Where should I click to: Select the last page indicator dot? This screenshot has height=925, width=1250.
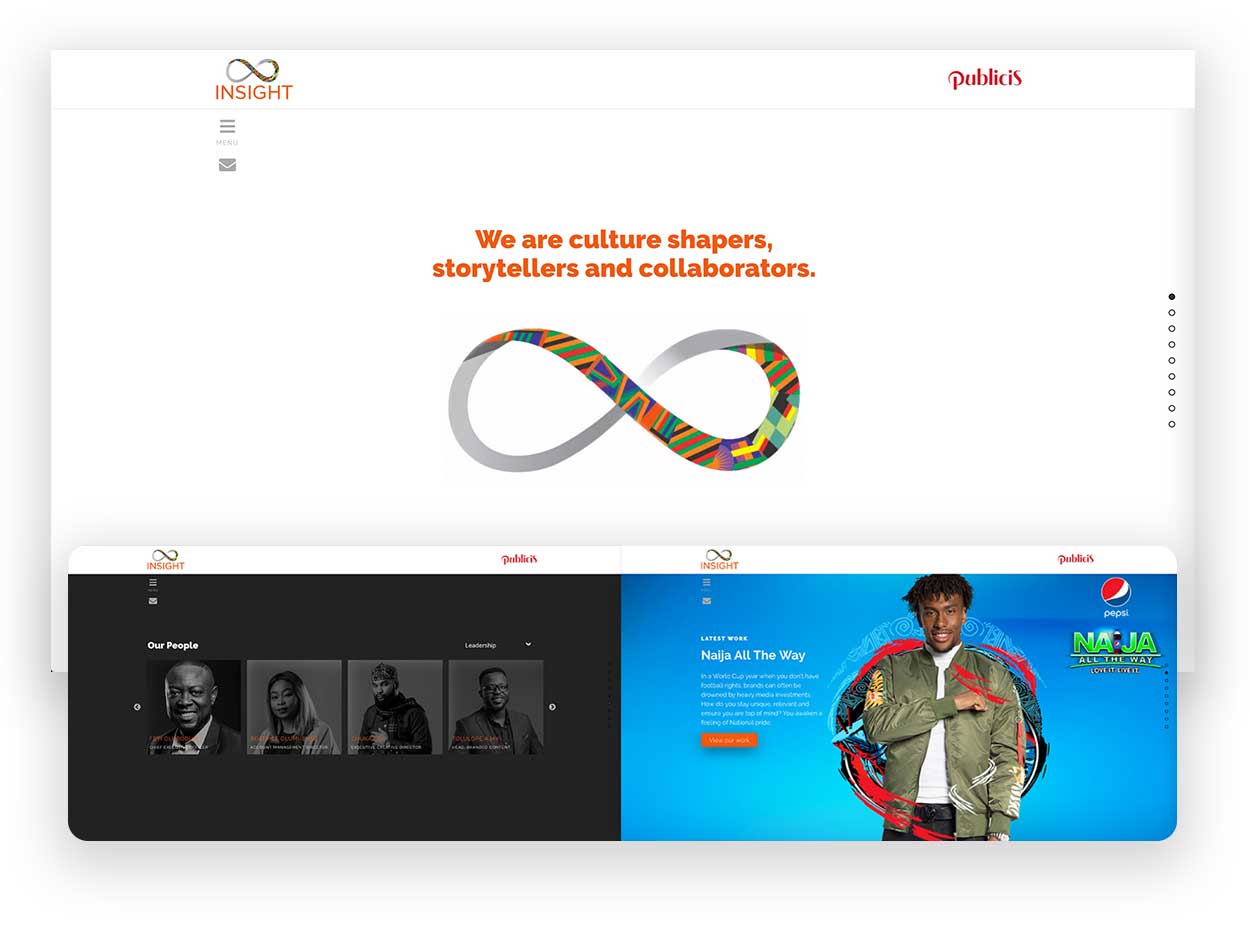click(1172, 424)
